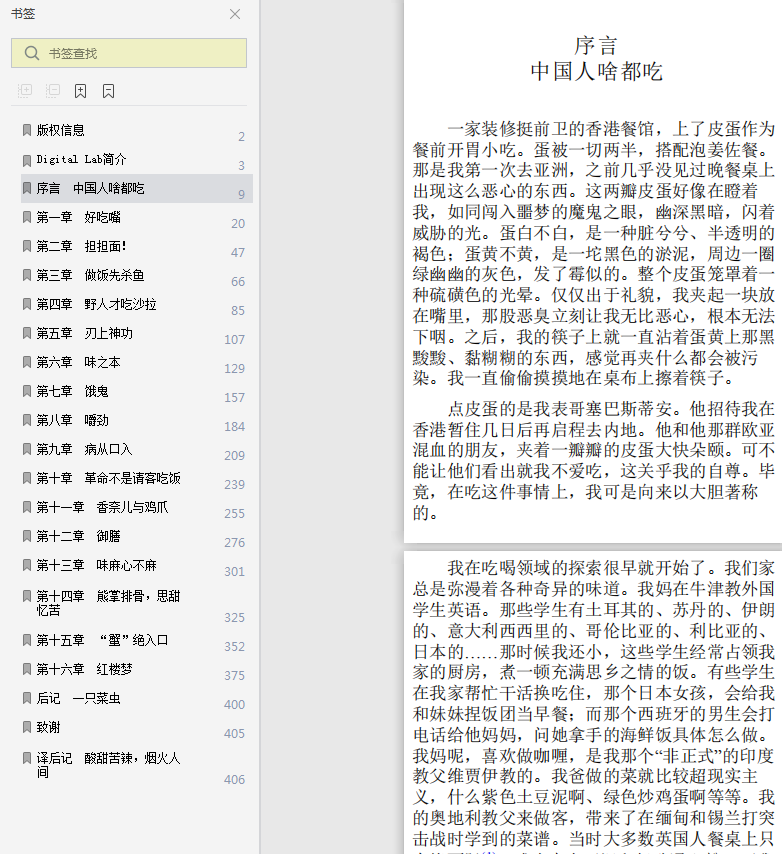This screenshot has height=854, width=782.
Task: Go to 第六章 味之本
Action: (78, 362)
